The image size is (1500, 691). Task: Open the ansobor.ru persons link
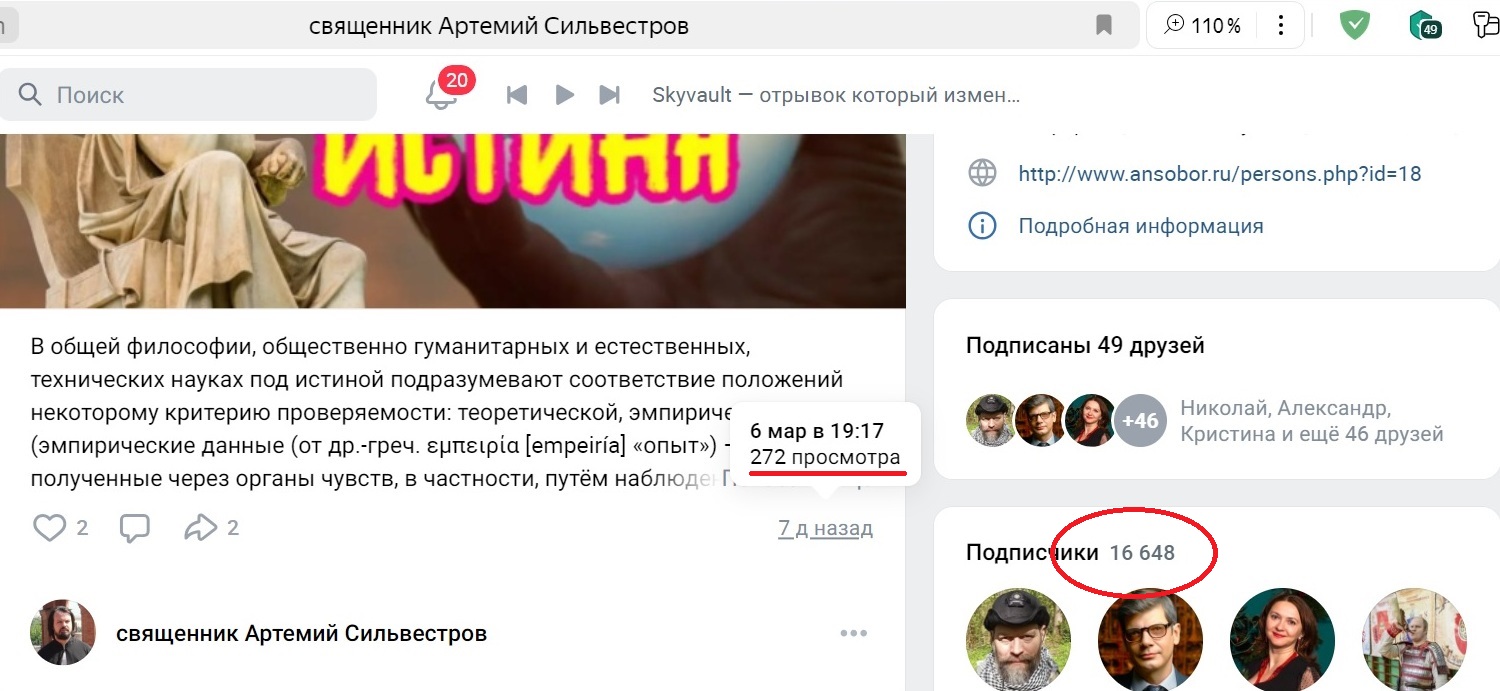pos(1219,173)
